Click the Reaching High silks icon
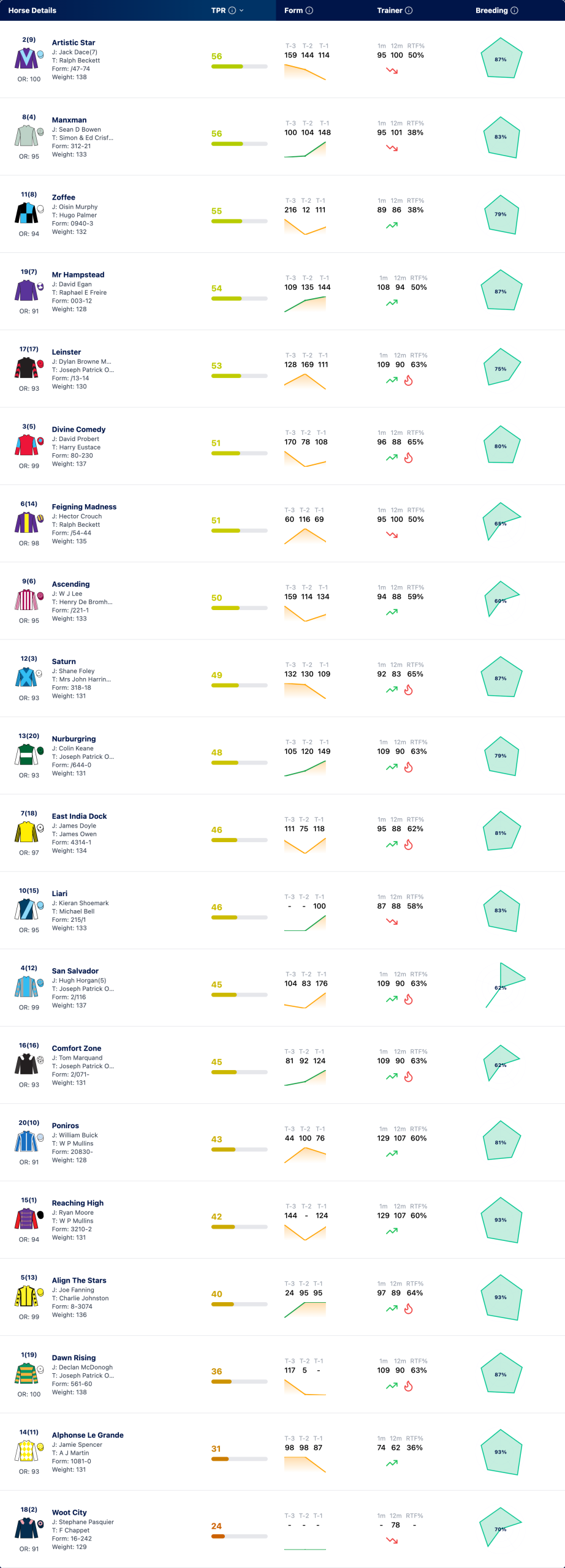The image size is (565, 1568). tap(26, 1218)
